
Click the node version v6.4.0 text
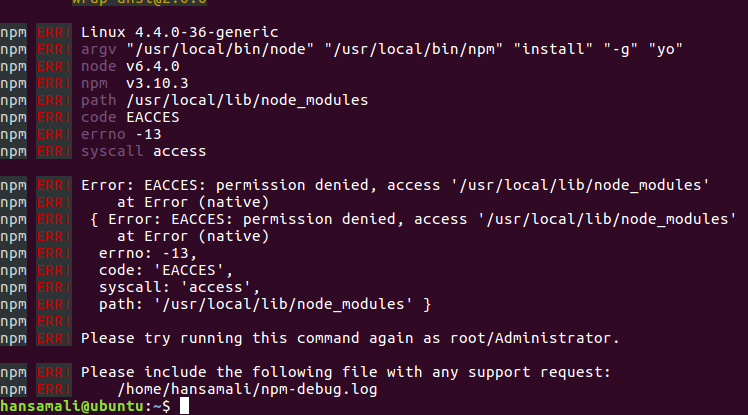click(153, 66)
